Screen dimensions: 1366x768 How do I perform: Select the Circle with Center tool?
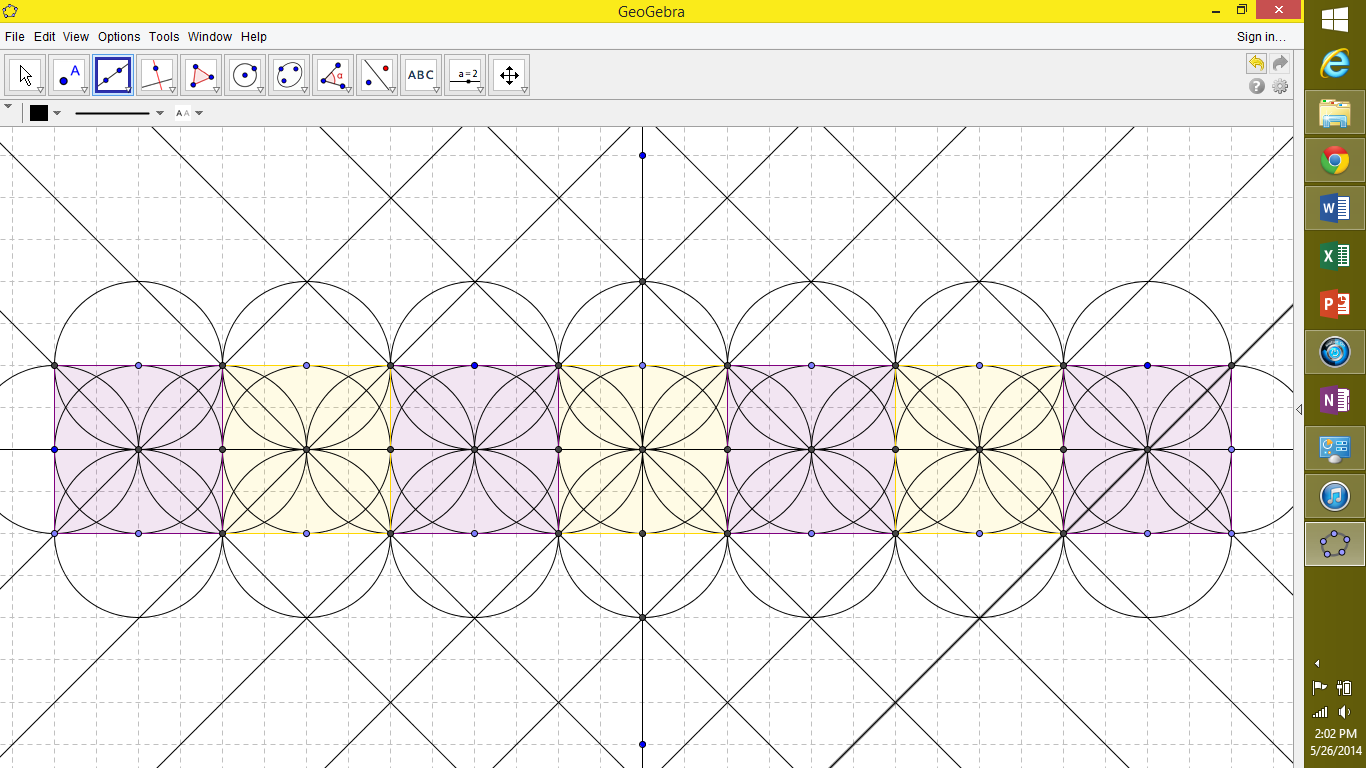245,75
